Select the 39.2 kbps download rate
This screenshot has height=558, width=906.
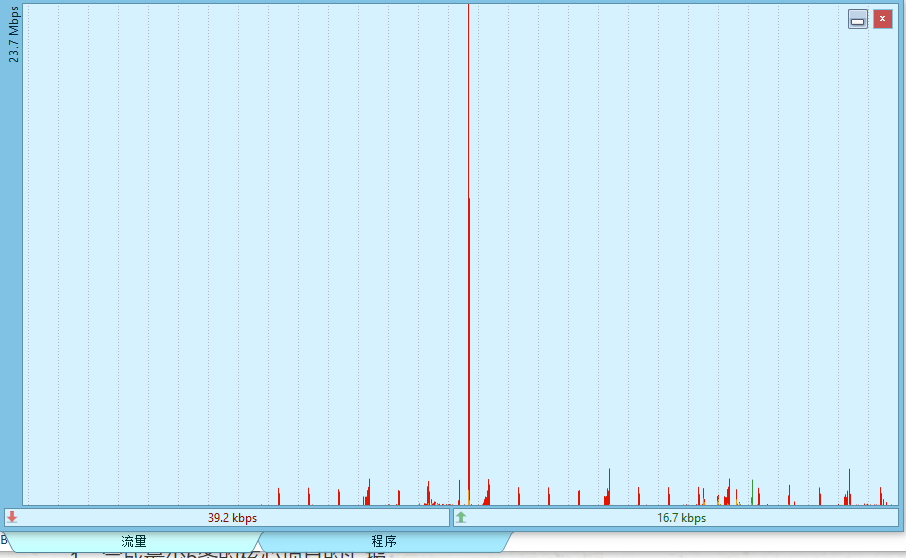[x=232, y=518]
